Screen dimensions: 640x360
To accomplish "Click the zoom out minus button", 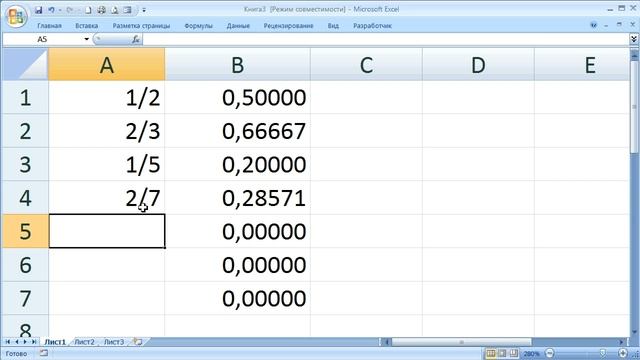I will click(549, 353).
